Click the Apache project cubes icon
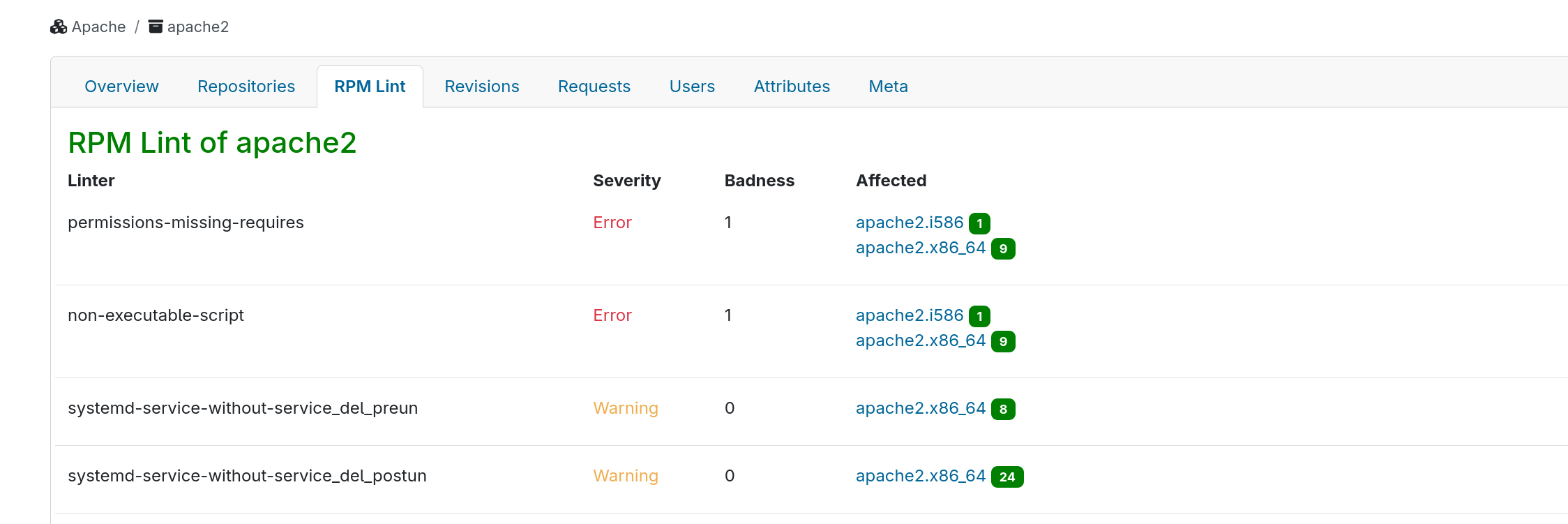The height and width of the screenshot is (524, 1568). point(59,27)
